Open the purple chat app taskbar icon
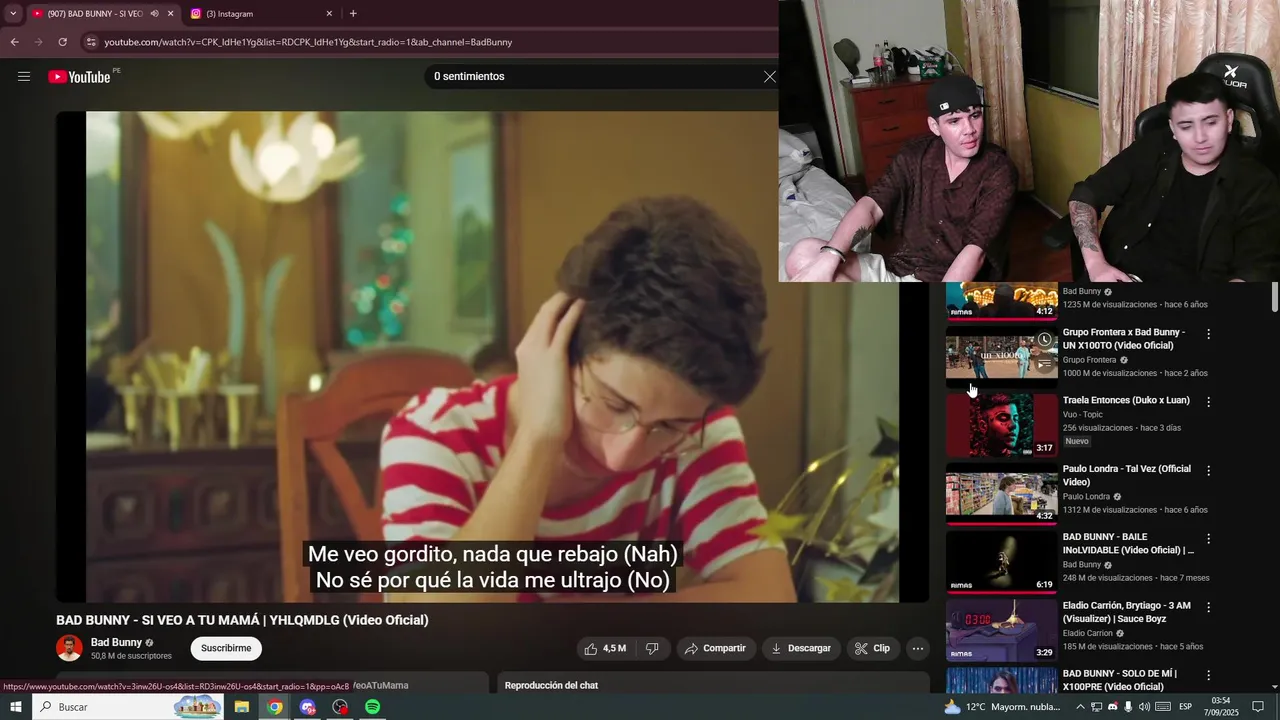Image resolution: width=1280 pixels, height=720 pixels. pos(308,707)
